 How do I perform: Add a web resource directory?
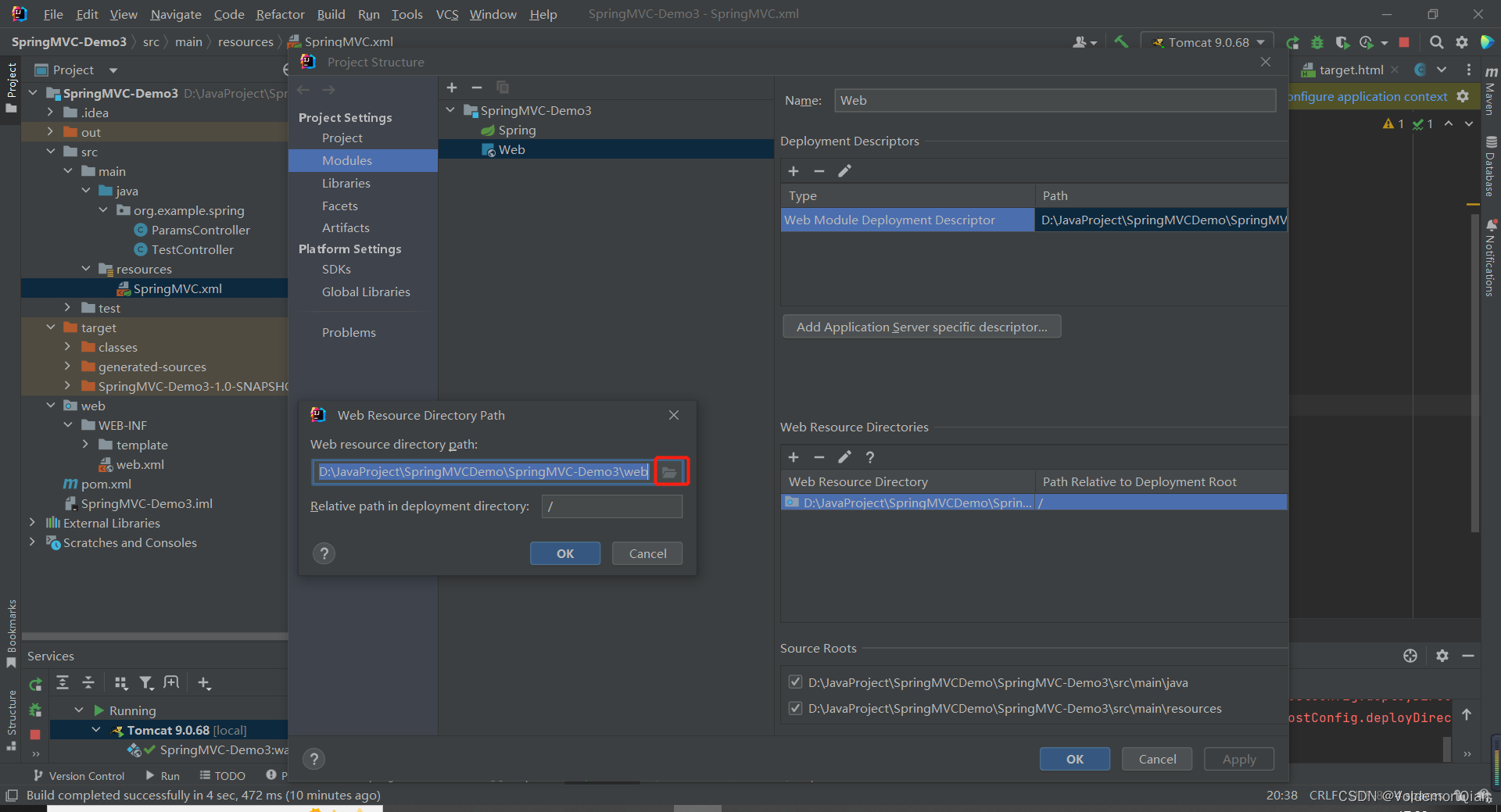click(x=793, y=457)
